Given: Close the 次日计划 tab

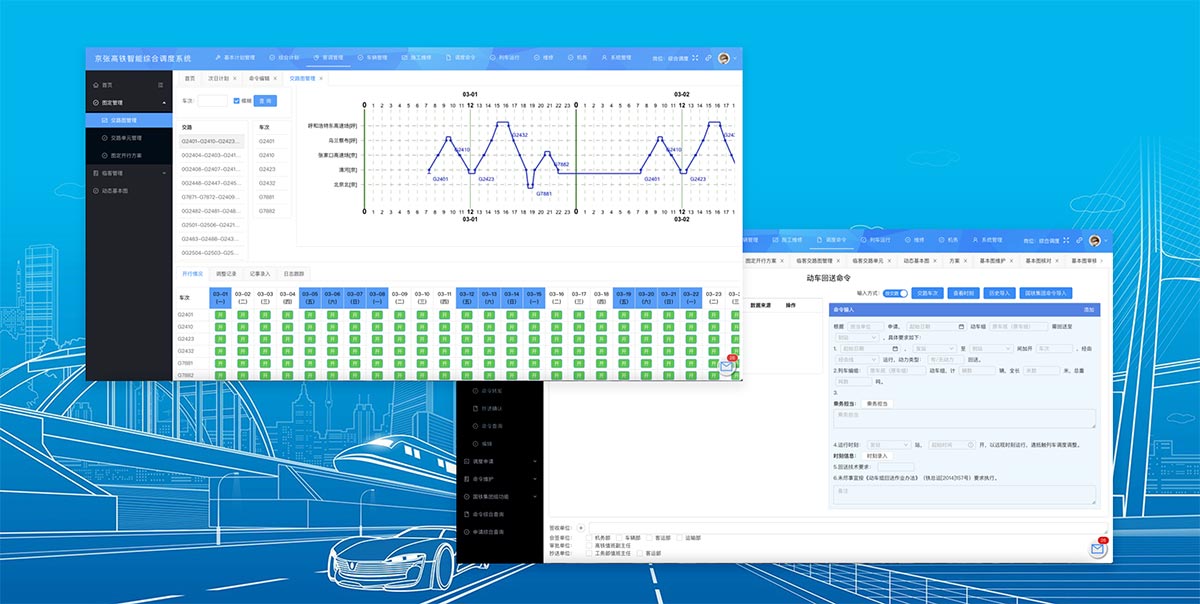Looking at the screenshot, I should point(236,77).
